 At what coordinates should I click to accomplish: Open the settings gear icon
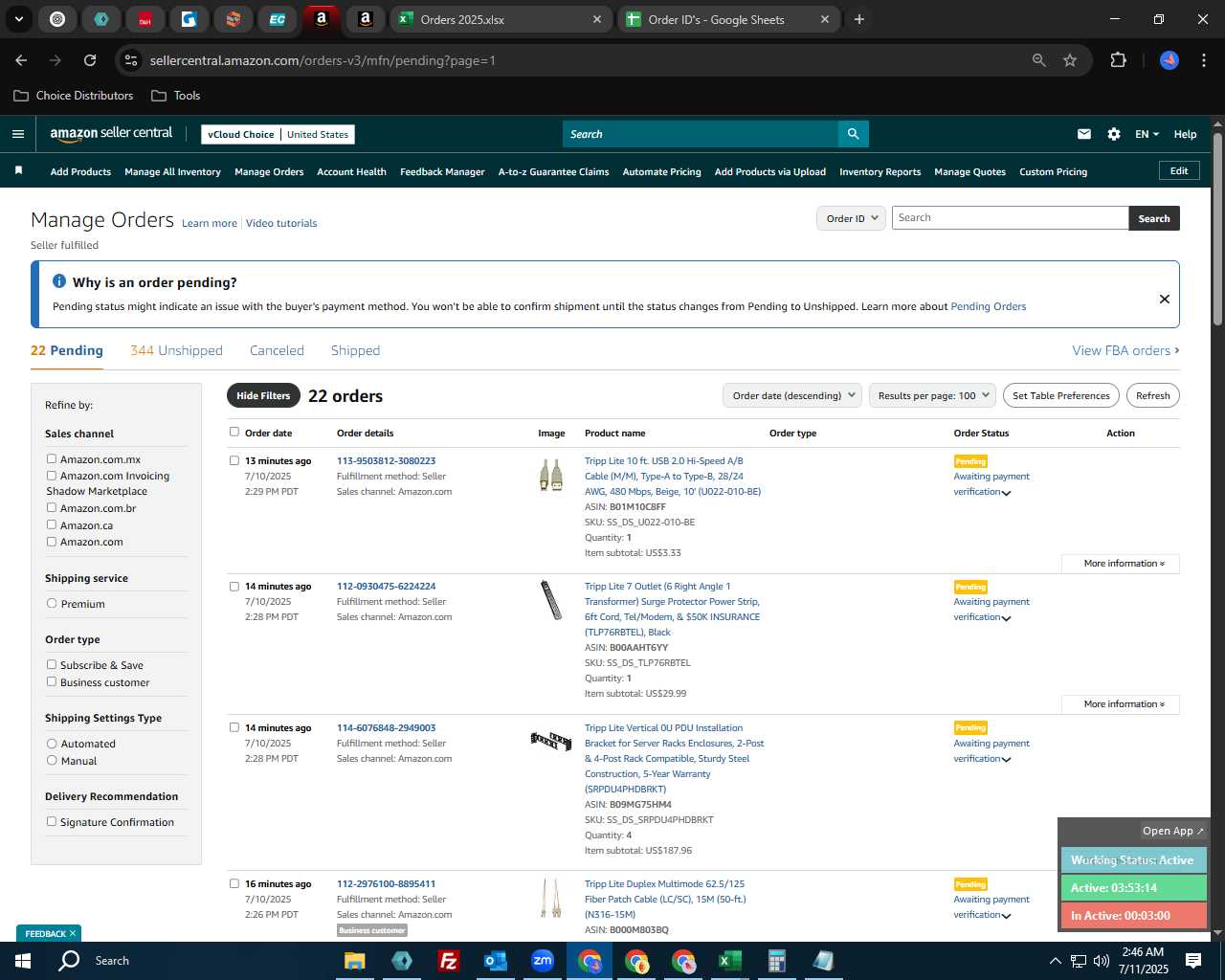pos(1114,134)
